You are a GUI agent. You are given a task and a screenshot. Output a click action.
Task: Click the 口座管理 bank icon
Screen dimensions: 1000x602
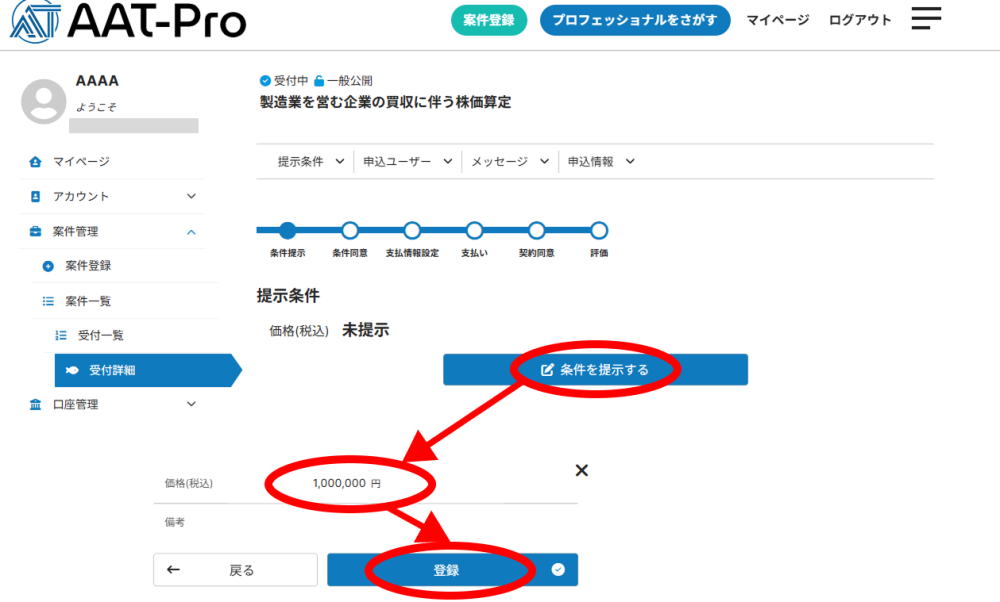36,404
